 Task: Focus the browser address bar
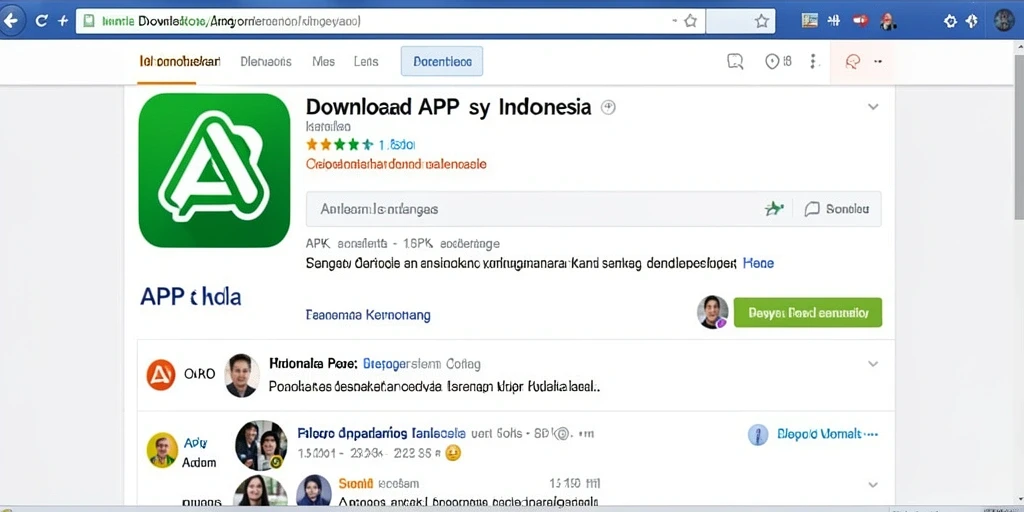(389, 21)
